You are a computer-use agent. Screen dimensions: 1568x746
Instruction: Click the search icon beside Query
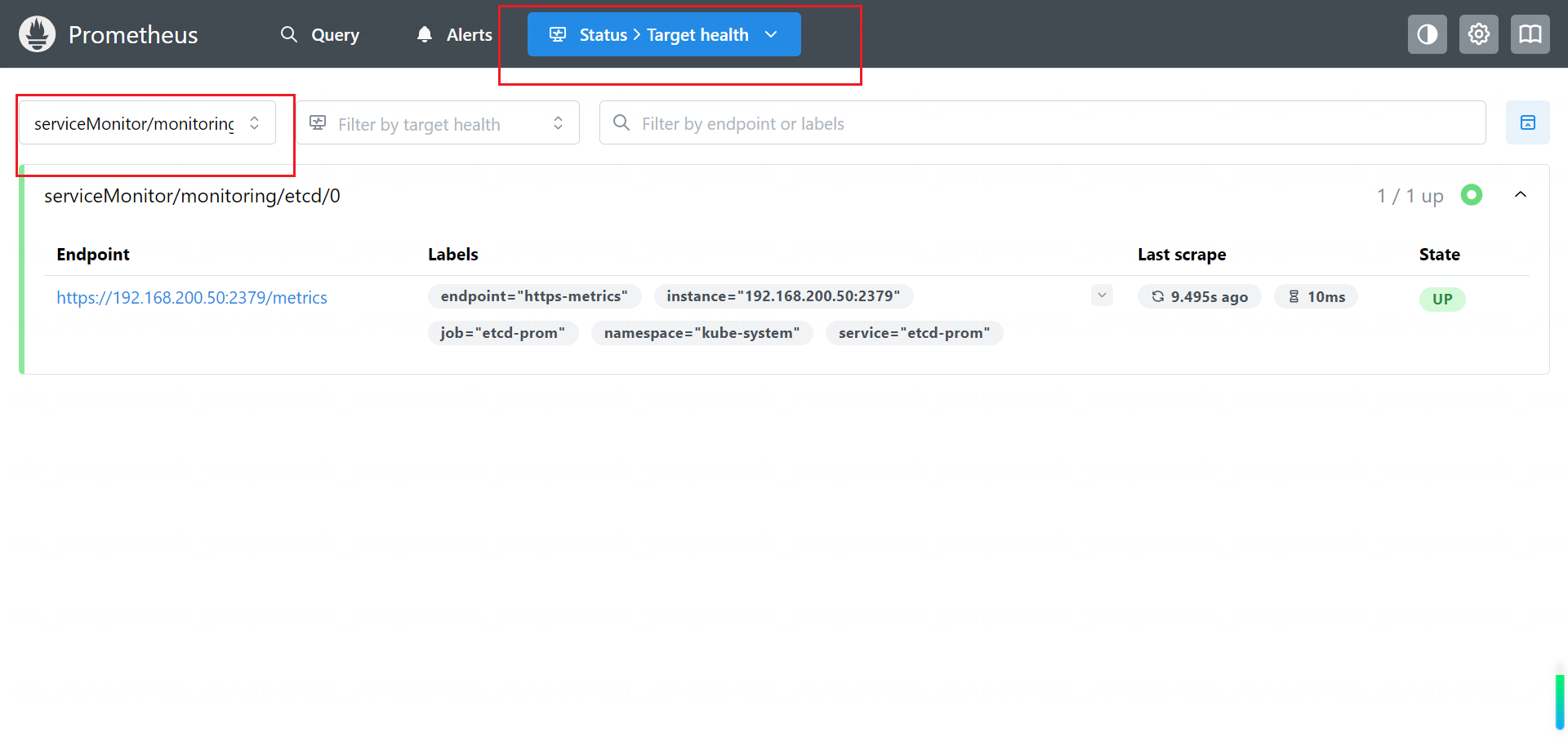(289, 34)
